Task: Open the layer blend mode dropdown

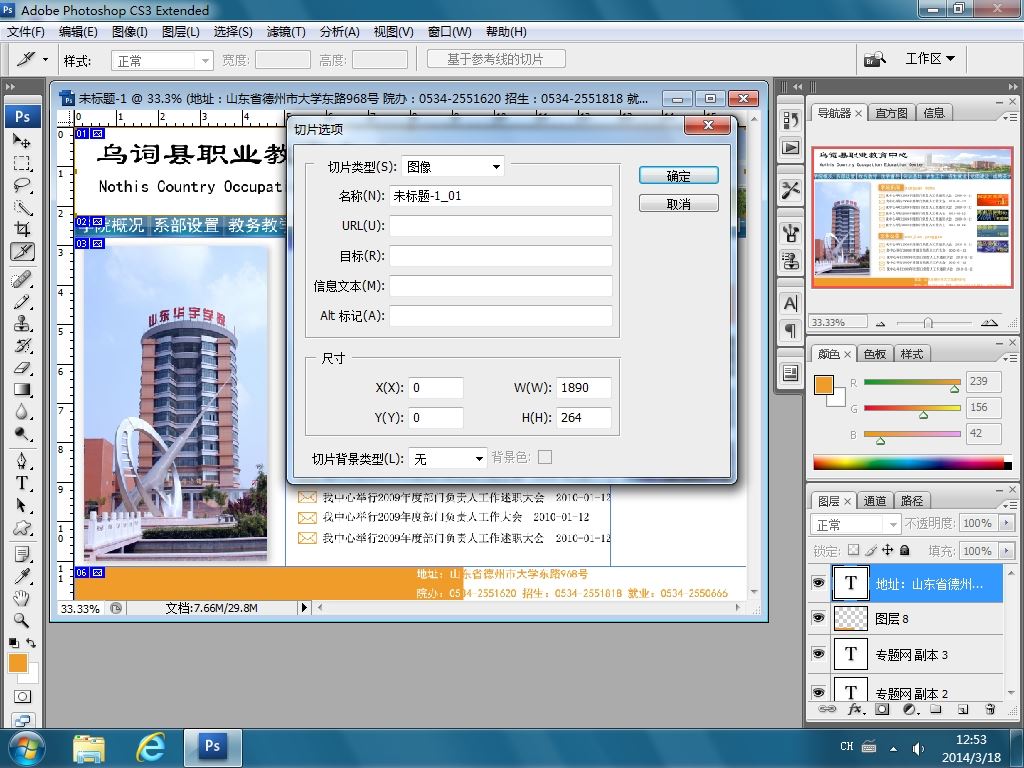Action: pyautogui.click(x=856, y=524)
